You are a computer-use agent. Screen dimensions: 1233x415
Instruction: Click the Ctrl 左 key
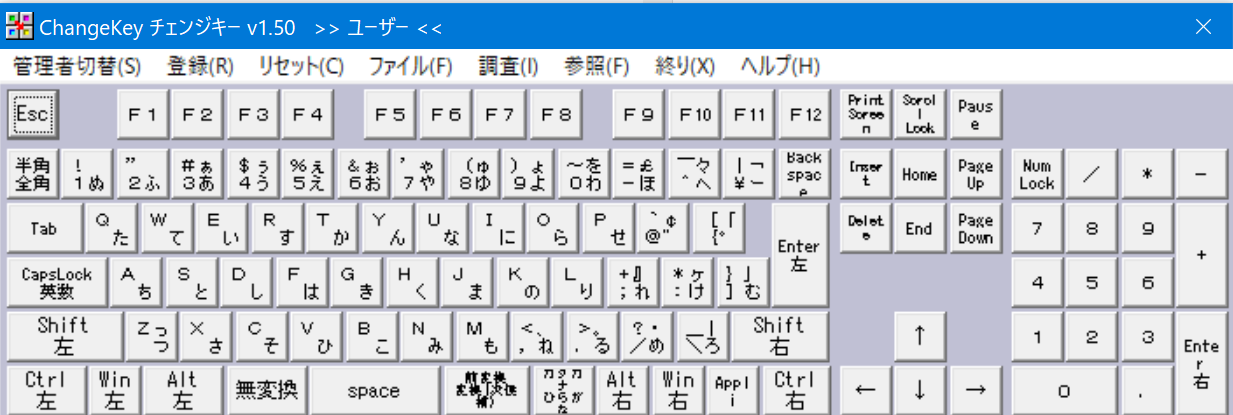pyautogui.click(x=46, y=391)
